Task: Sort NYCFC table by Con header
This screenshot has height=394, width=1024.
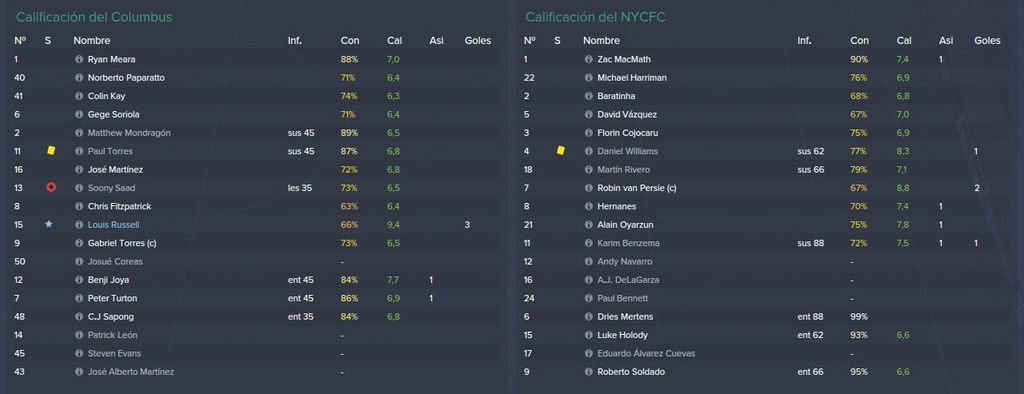Action: [x=859, y=41]
